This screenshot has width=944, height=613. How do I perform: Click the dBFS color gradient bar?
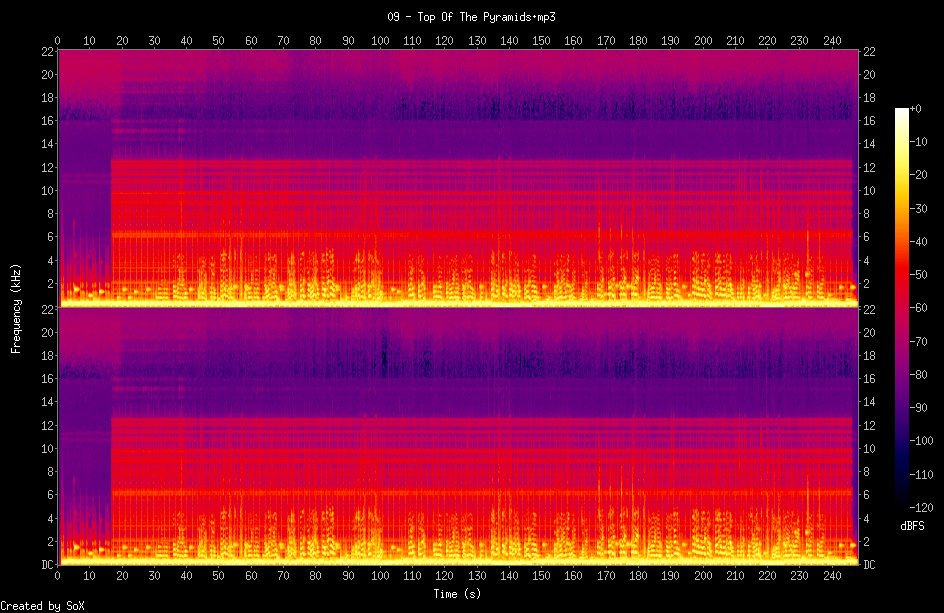[901, 309]
